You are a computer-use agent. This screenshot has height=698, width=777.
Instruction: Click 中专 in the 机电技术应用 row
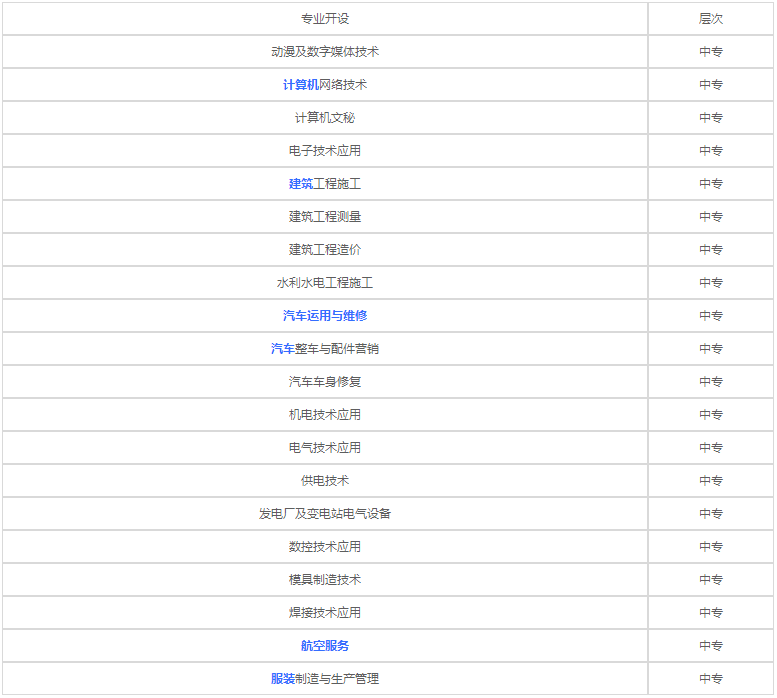point(711,415)
